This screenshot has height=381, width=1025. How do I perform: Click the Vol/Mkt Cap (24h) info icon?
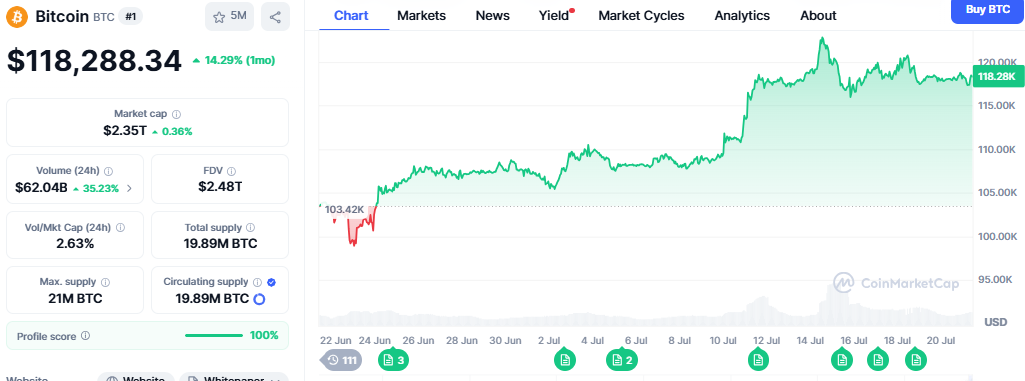[x=120, y=227]
